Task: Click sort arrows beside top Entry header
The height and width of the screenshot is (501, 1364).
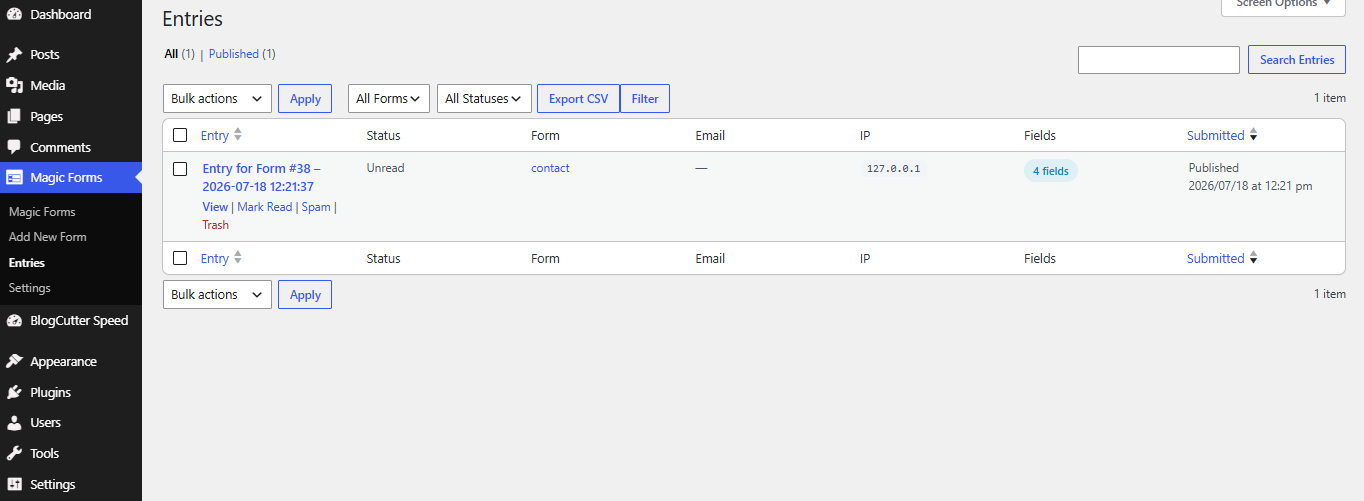Action: tap(238, 135)
